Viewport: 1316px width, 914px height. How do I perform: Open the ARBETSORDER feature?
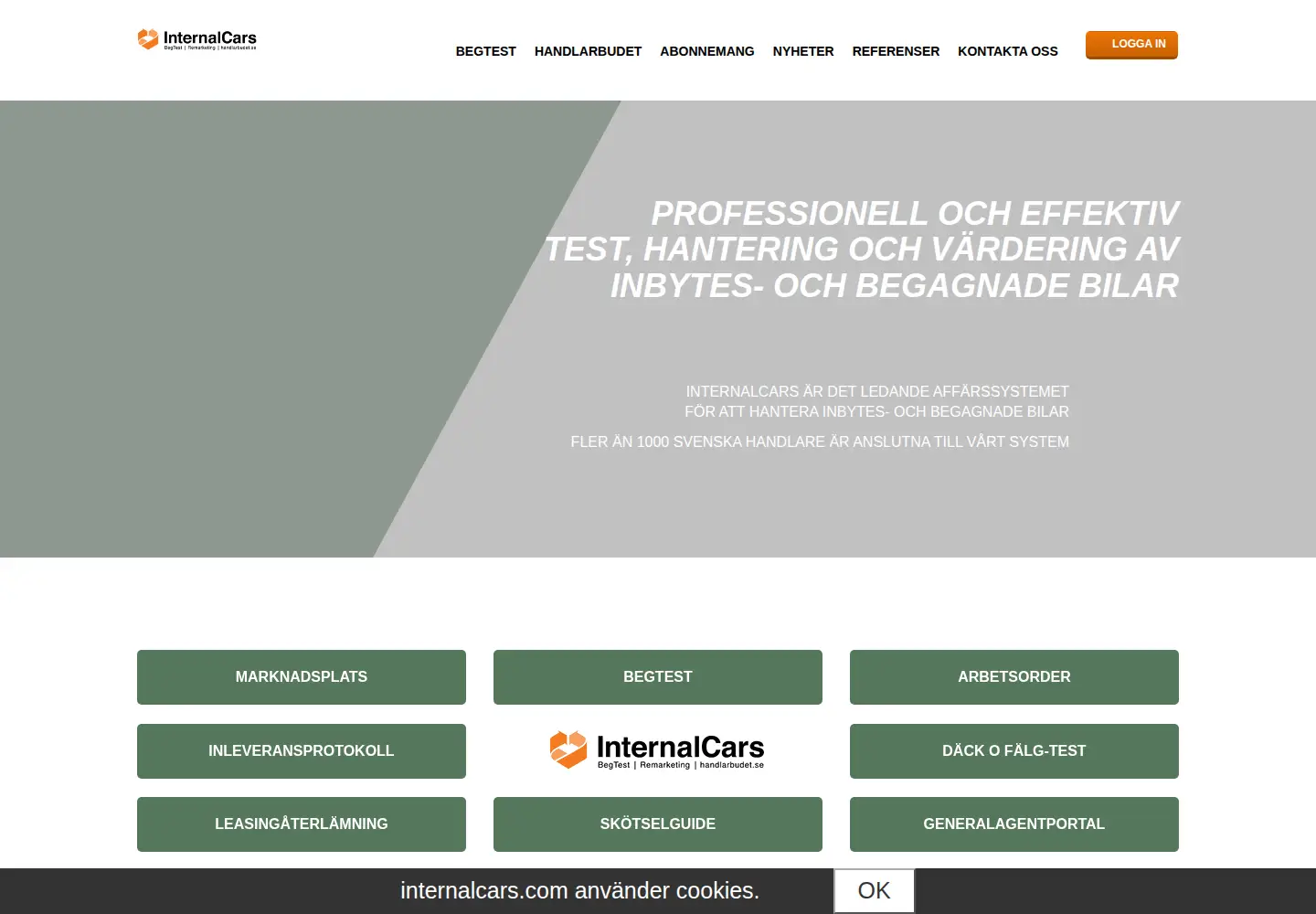1014,677
